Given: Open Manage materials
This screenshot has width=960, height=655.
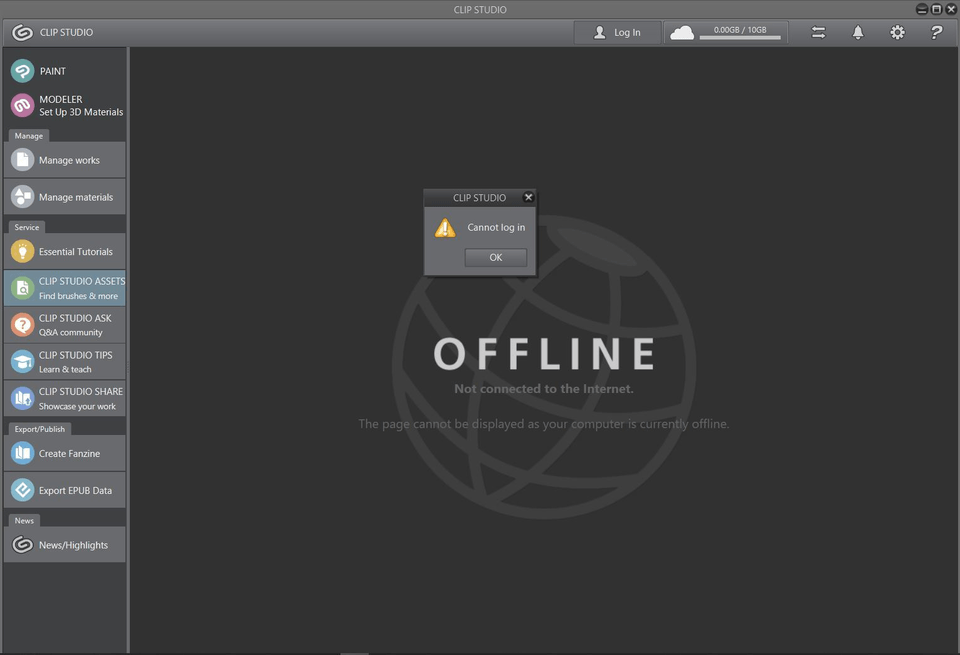Looking at the screenshot, I should click(x=65, y=197).
